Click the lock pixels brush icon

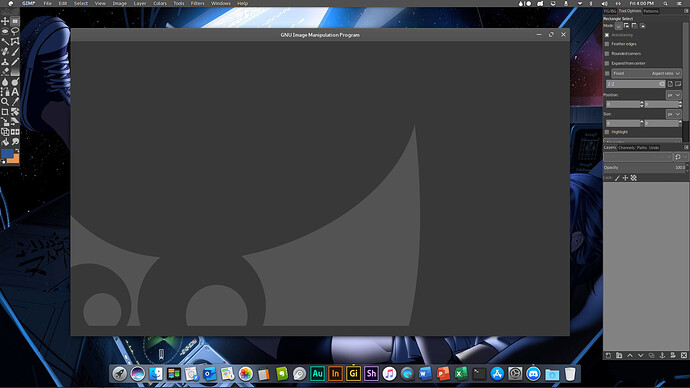pos(617,178)
